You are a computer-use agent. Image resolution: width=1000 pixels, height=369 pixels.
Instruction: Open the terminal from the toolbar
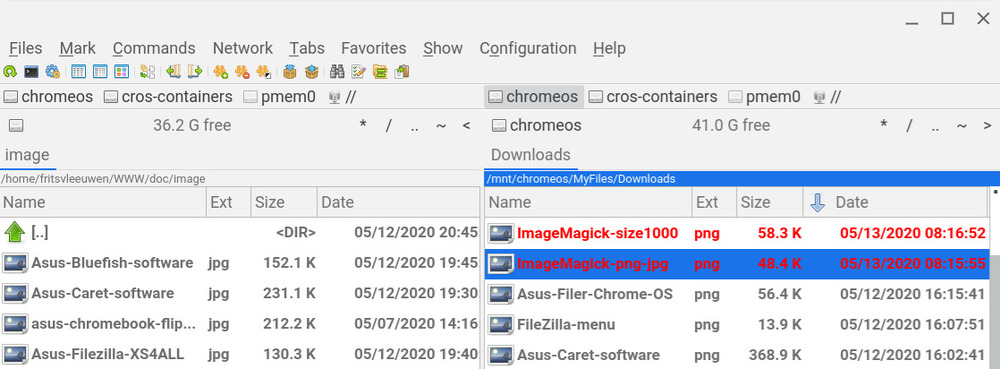tap(31, 71)
